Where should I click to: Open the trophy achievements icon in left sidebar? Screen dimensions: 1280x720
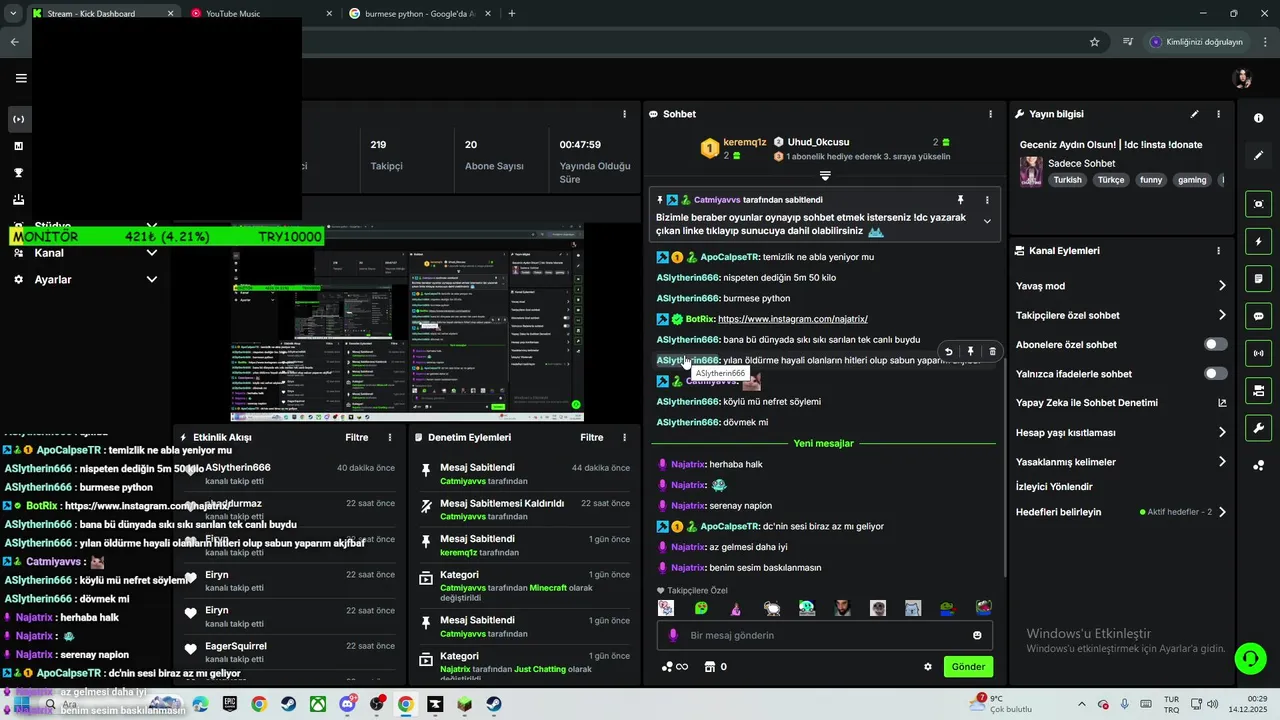coord(18,173)
